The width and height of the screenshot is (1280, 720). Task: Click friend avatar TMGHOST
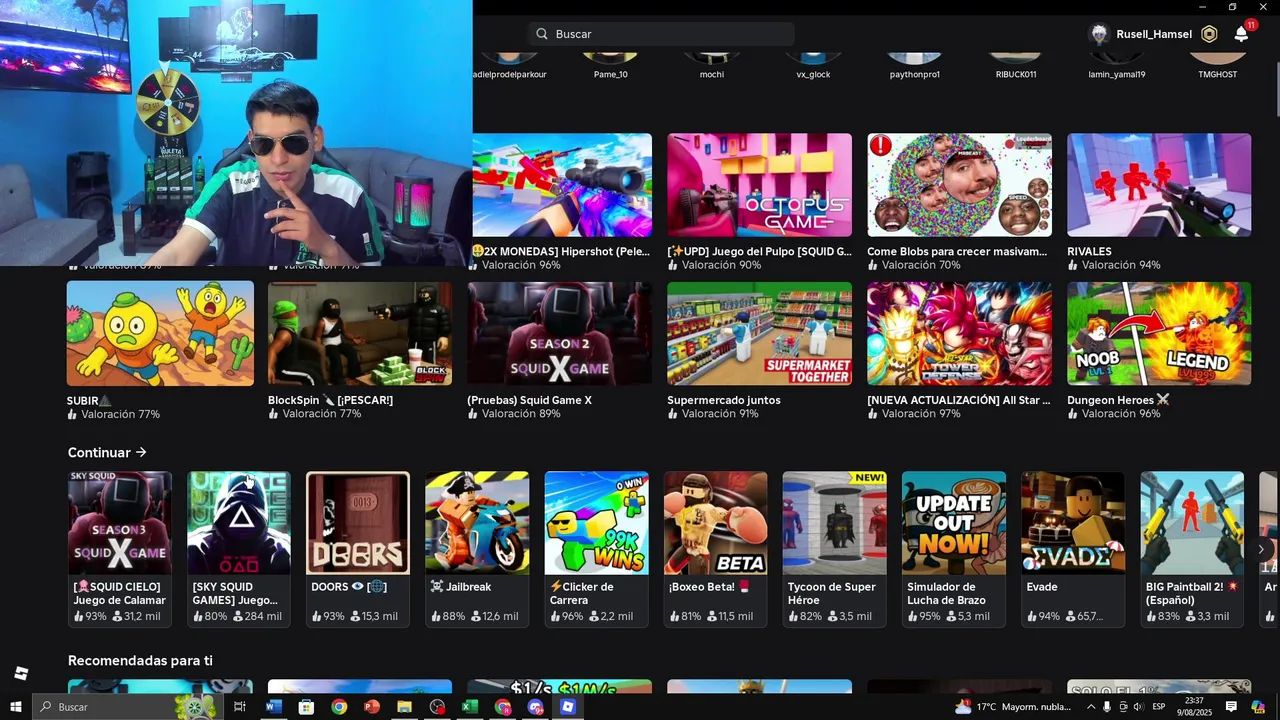1217,58
